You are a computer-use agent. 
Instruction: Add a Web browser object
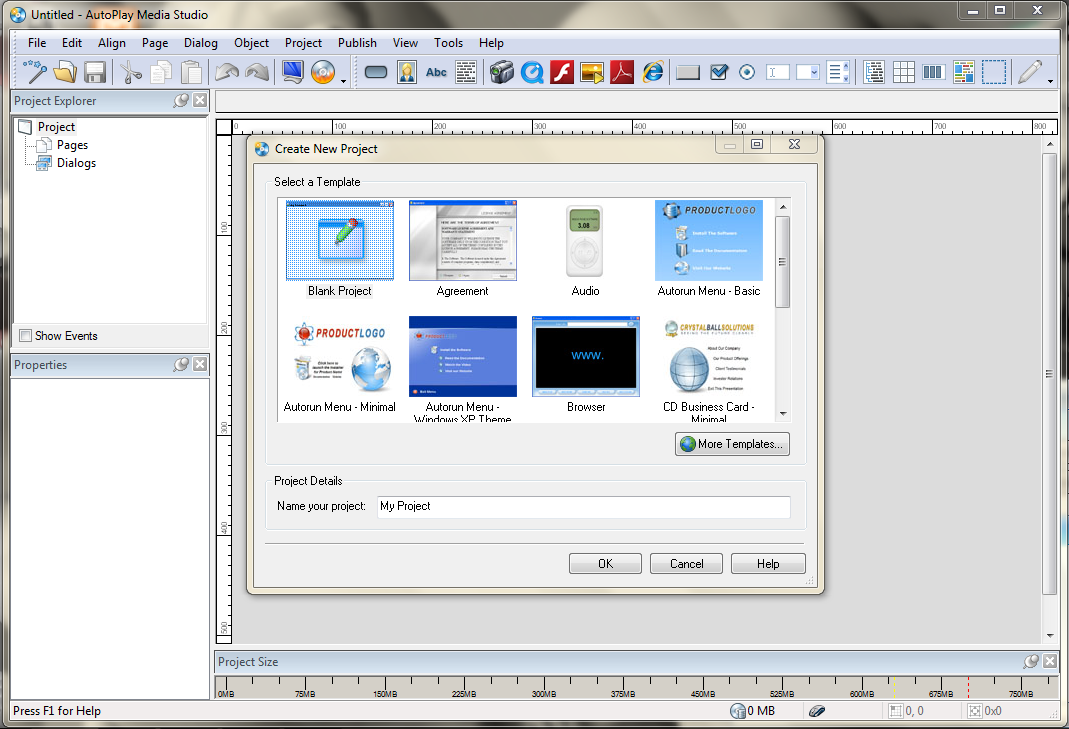click(x=652, y=71)
